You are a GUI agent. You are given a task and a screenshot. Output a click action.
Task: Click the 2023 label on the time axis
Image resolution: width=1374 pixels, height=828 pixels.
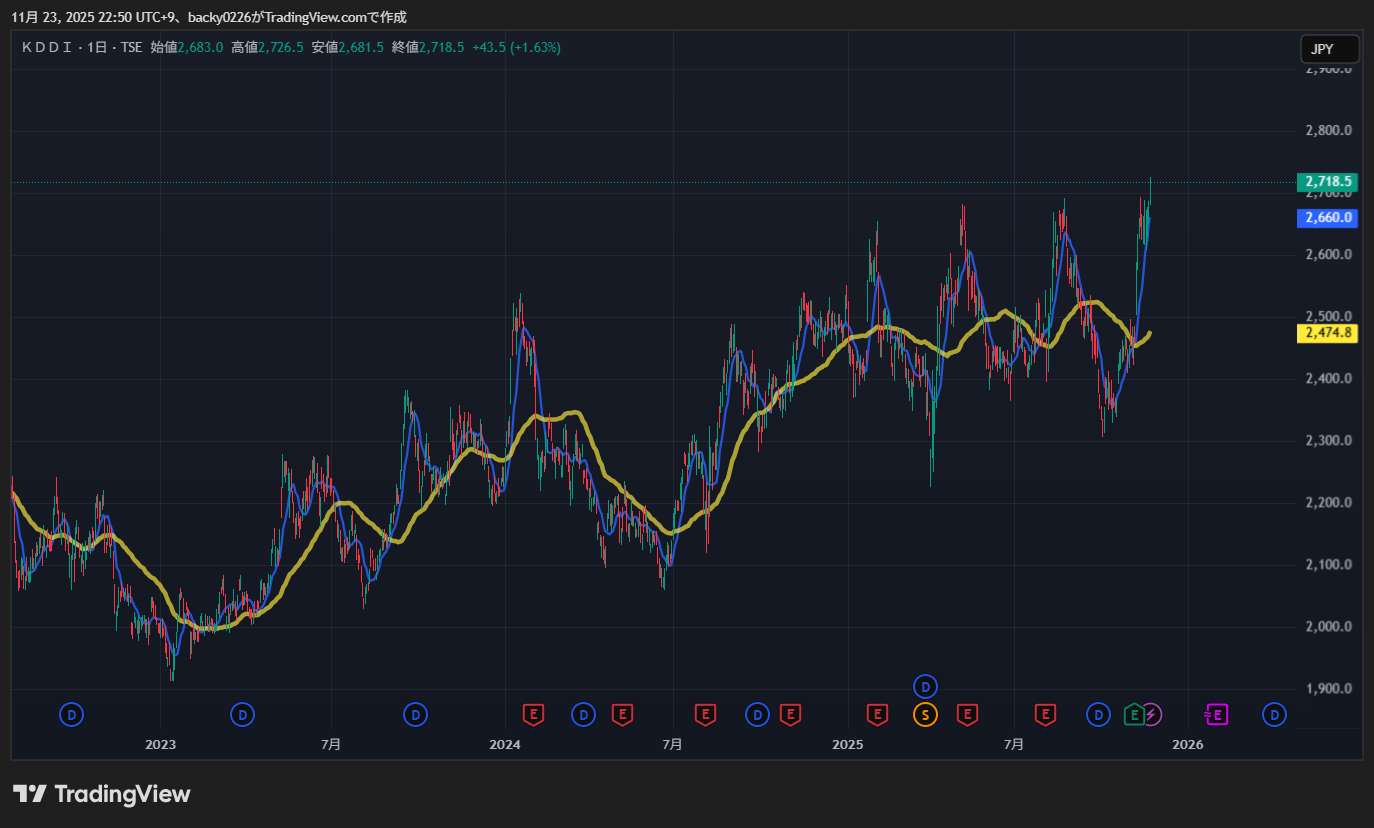160,744
